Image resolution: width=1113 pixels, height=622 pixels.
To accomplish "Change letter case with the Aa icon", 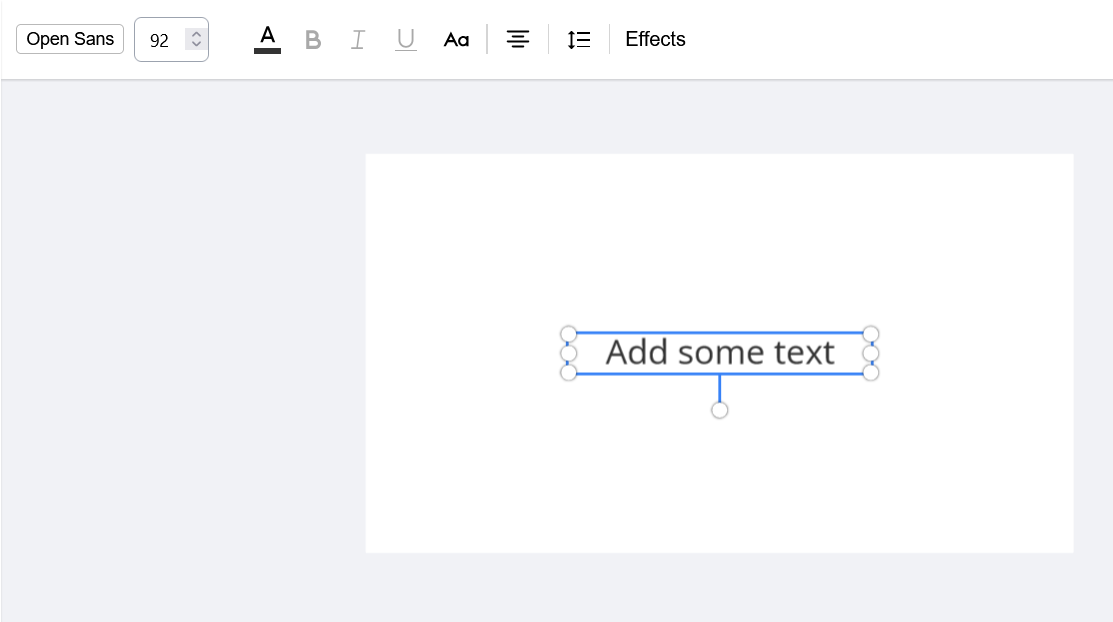I will click(457, 39).
